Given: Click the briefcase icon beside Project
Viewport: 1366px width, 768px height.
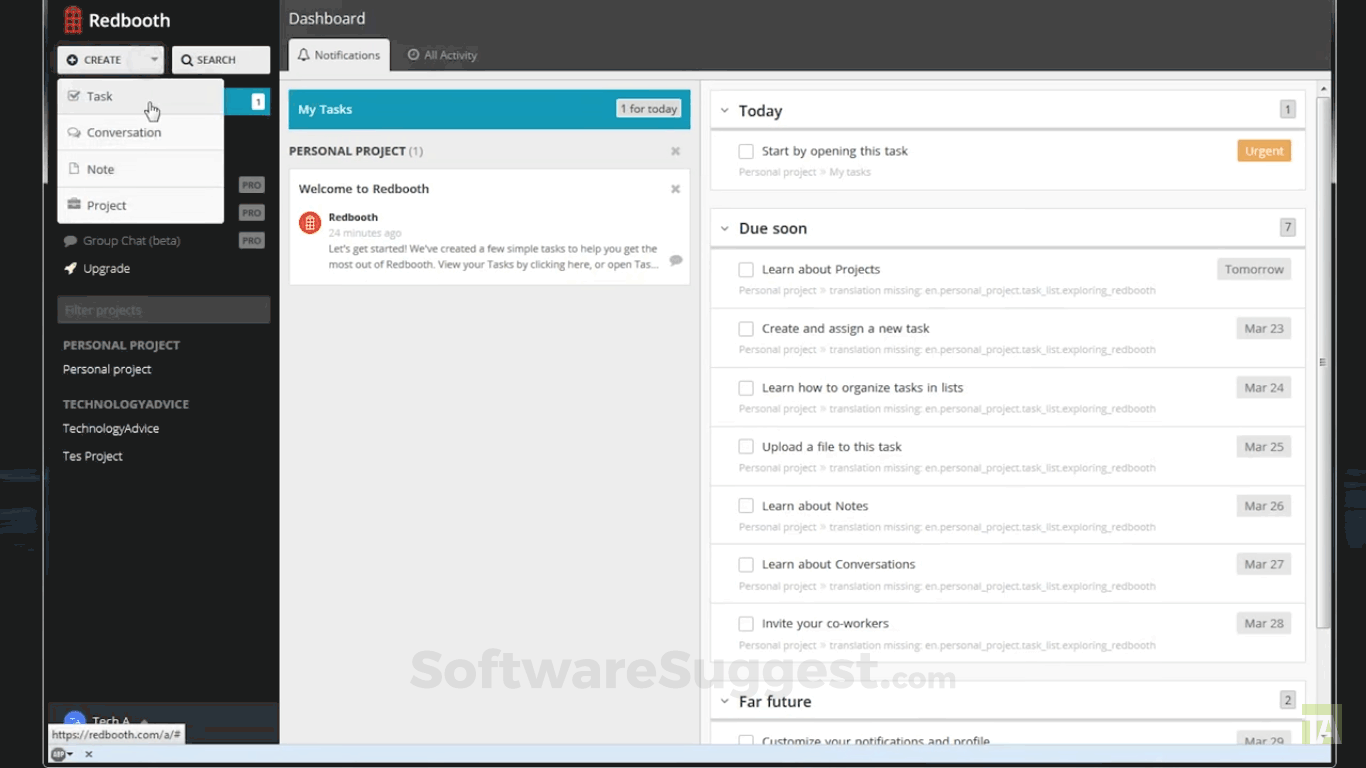Looking at the screenshot, I should 74,205.
